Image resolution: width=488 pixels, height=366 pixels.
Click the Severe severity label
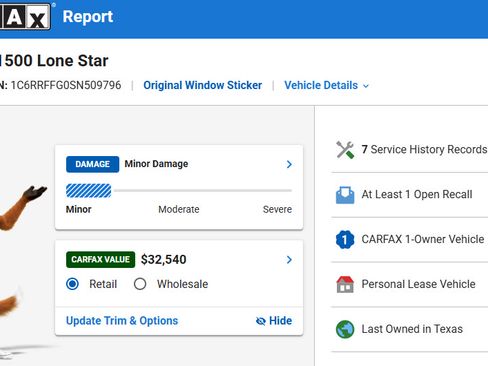[277, 209]
